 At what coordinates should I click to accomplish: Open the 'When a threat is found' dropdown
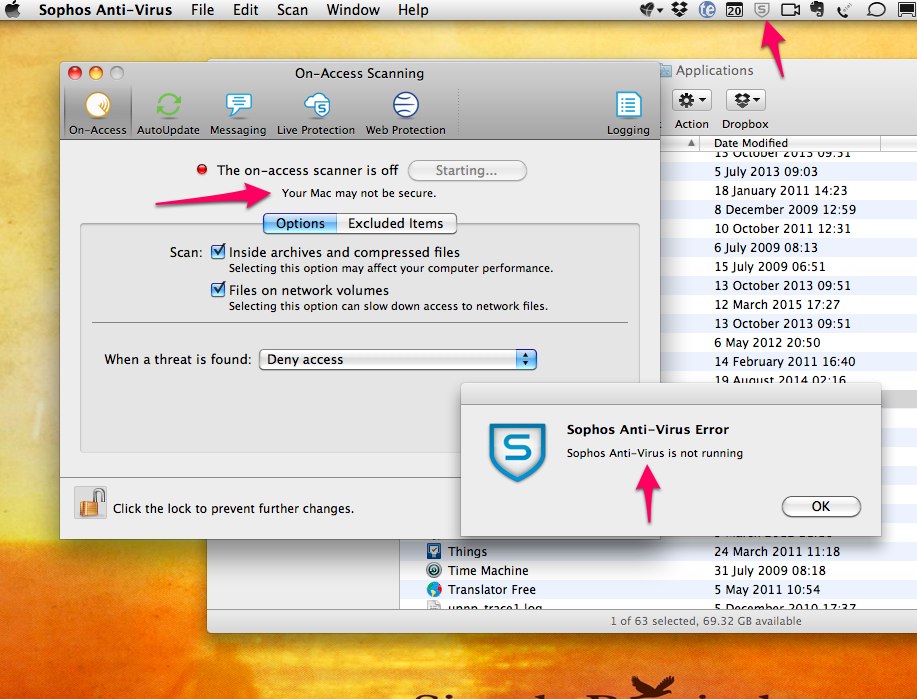click(x=398, y=359)
